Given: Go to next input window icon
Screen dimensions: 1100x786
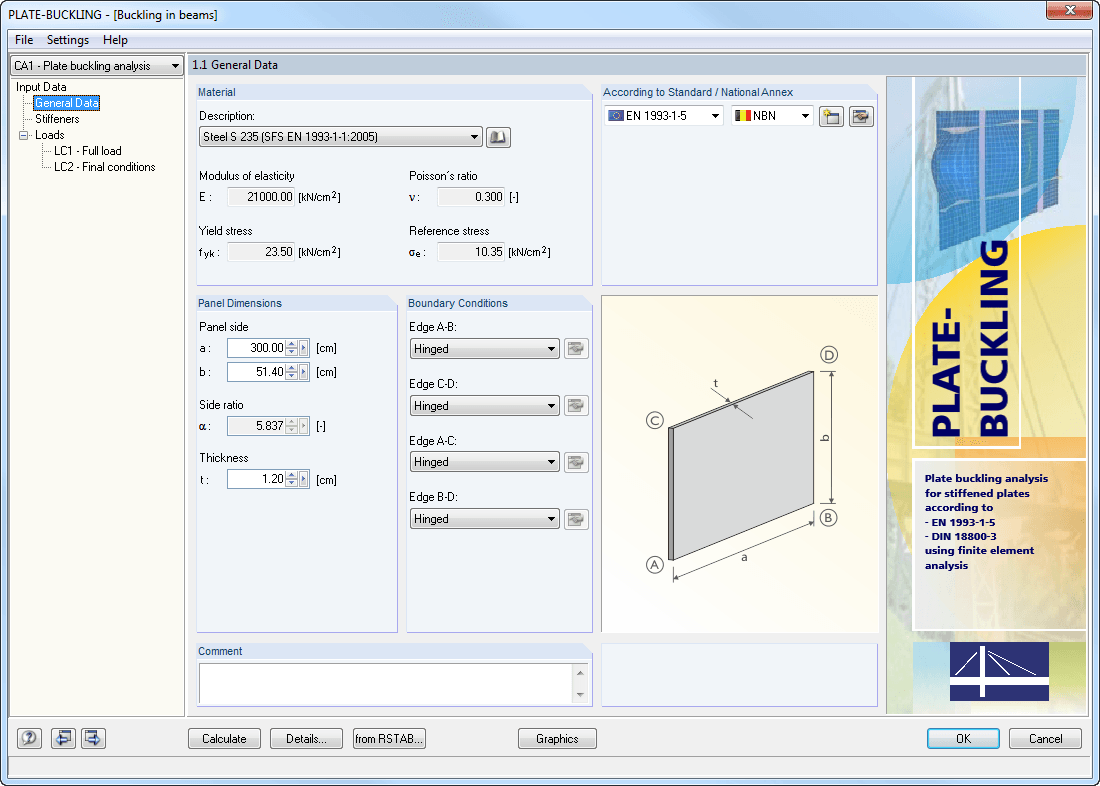Looking at the screenshot, I should 93,738.
